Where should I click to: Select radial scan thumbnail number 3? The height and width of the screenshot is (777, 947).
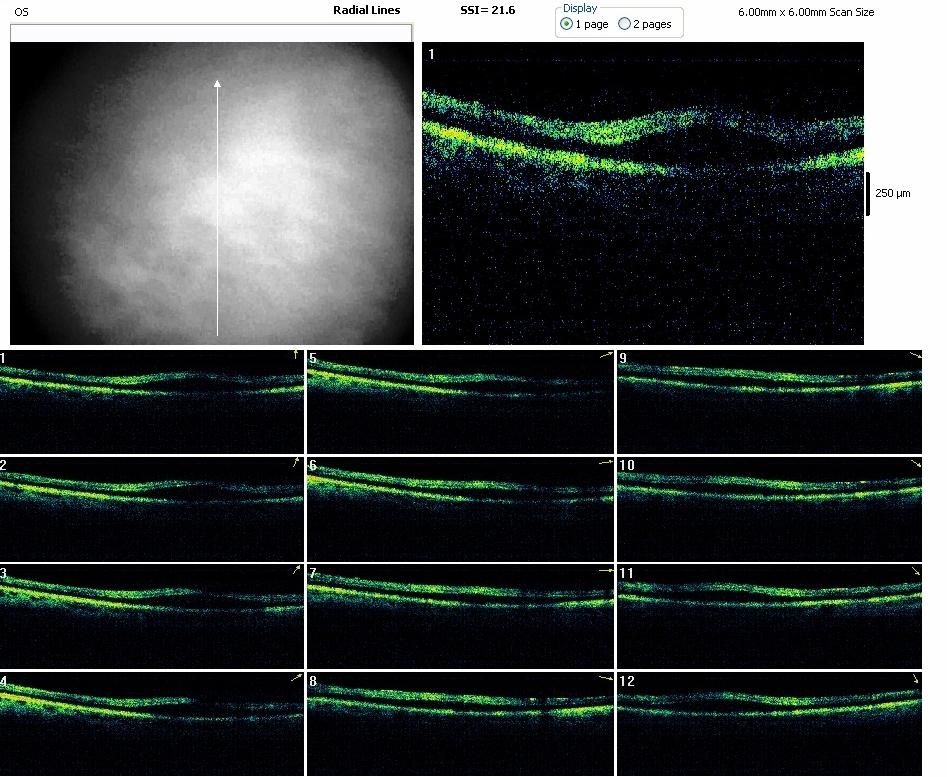(151, 615)
